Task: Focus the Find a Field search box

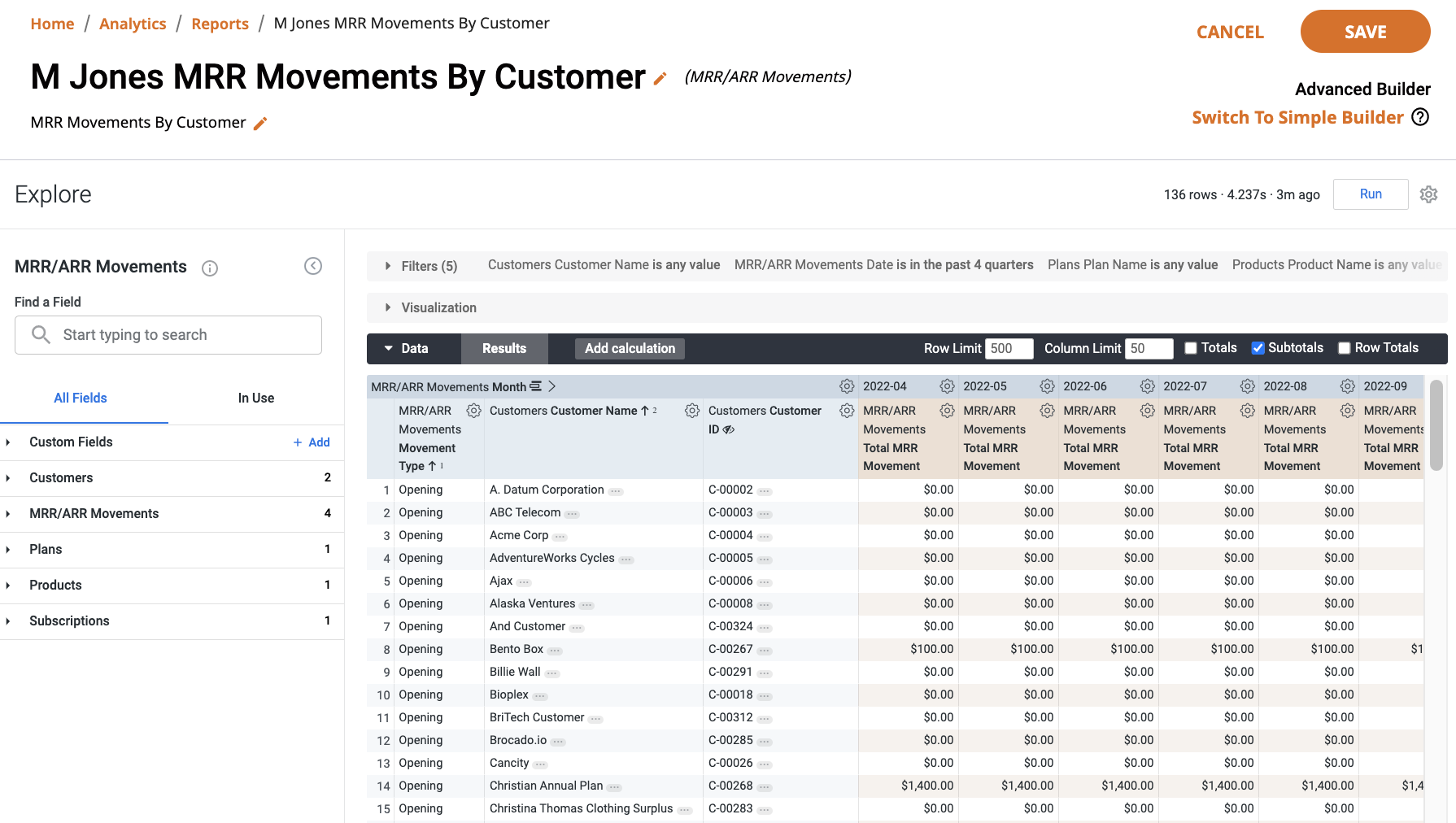Action: pyautogui.click(x=168, y=335)
